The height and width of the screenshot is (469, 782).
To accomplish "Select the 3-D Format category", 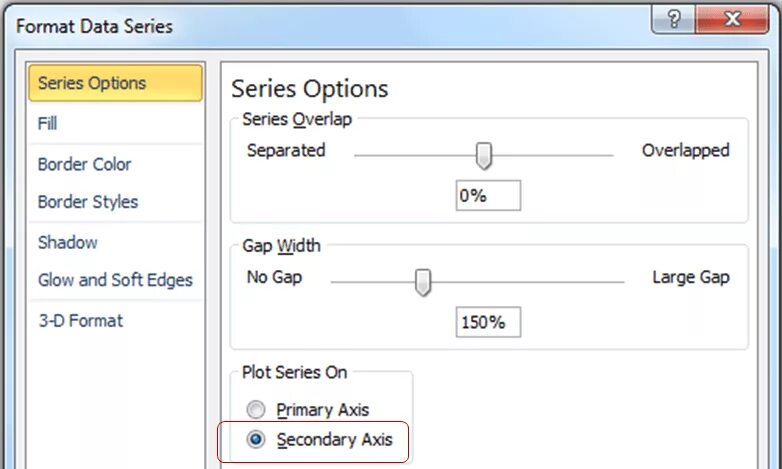I will point(80,321).
